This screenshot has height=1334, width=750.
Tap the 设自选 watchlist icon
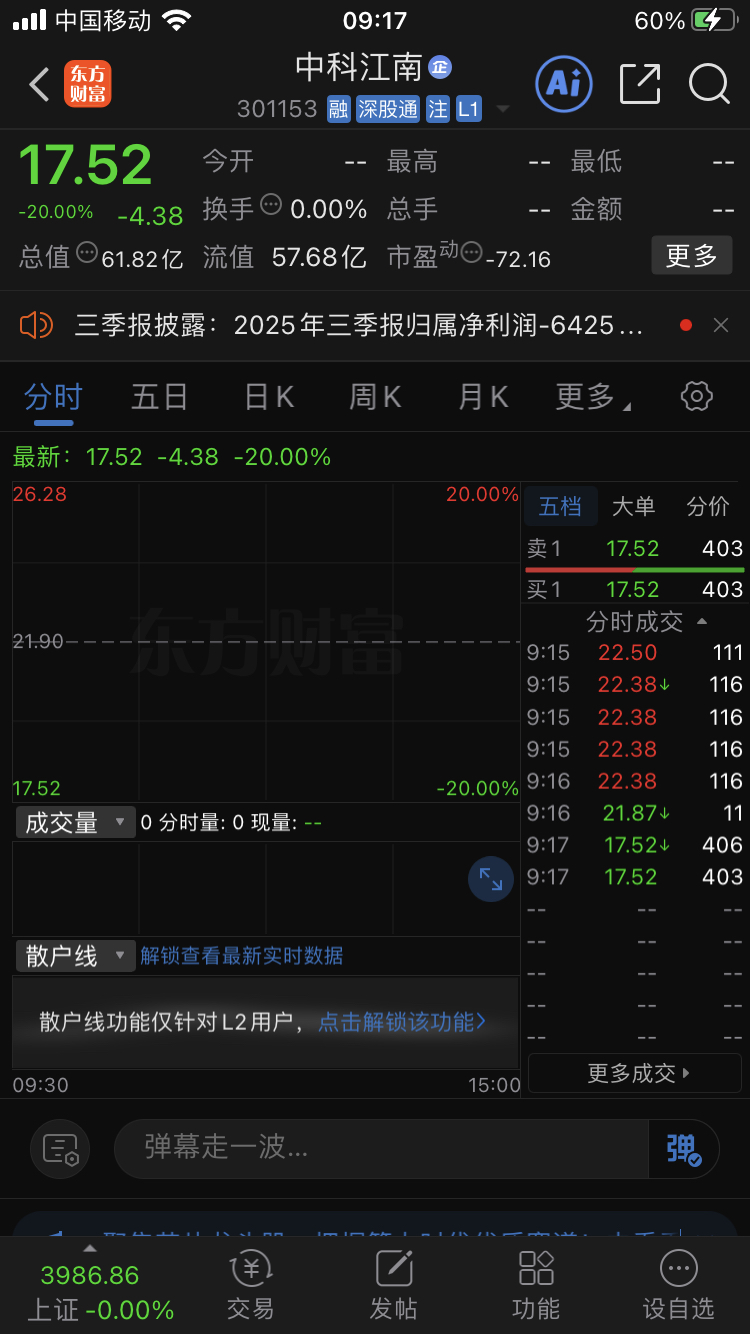click(679, 1285)
